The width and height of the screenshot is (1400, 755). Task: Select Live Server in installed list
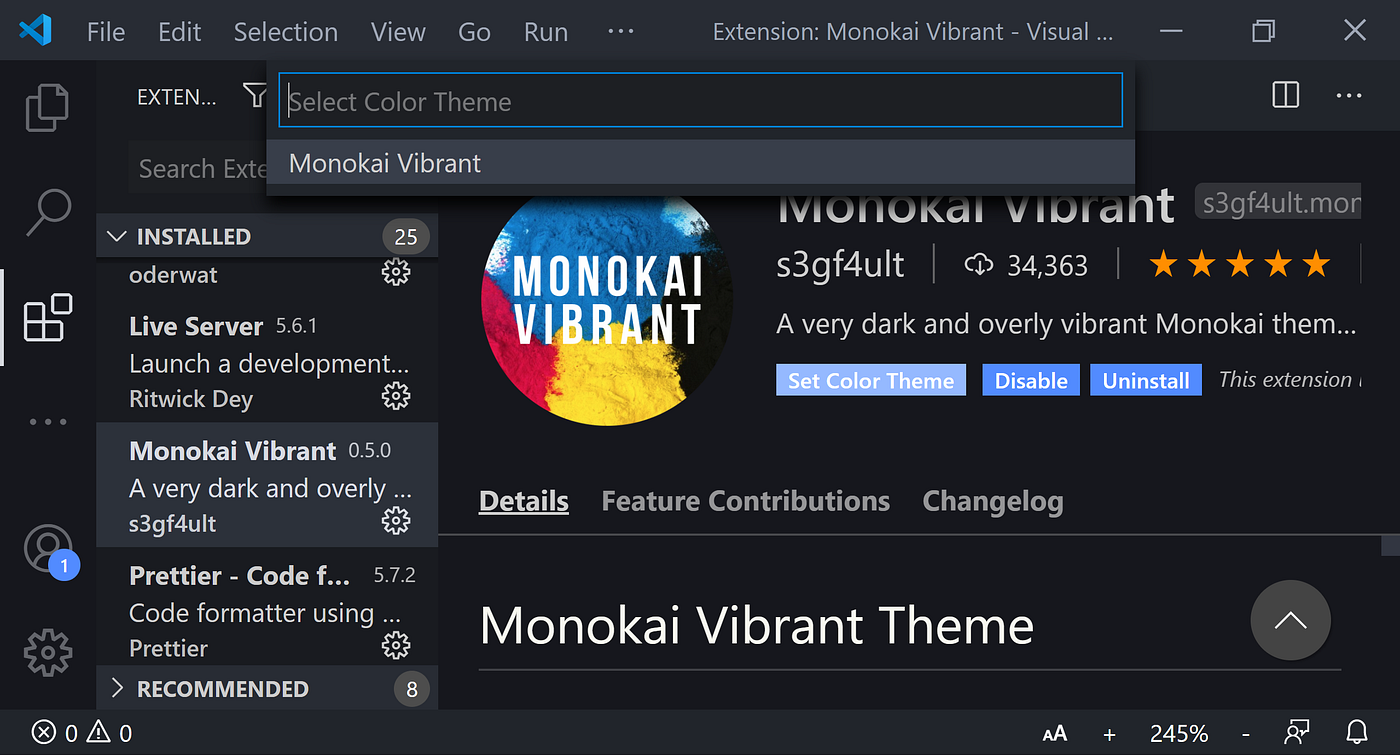point(267,362)
